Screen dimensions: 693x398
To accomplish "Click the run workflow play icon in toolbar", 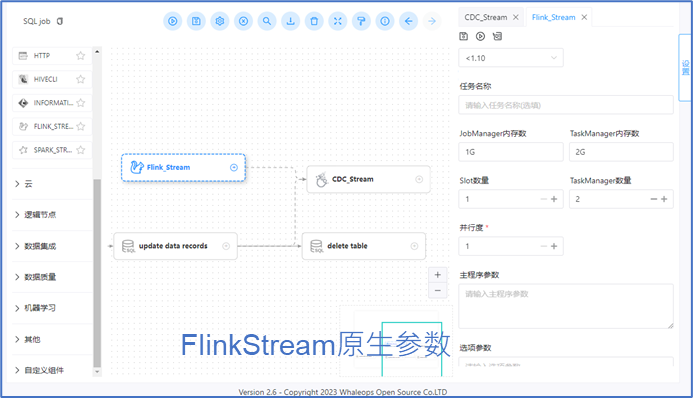I will (173, 21).
